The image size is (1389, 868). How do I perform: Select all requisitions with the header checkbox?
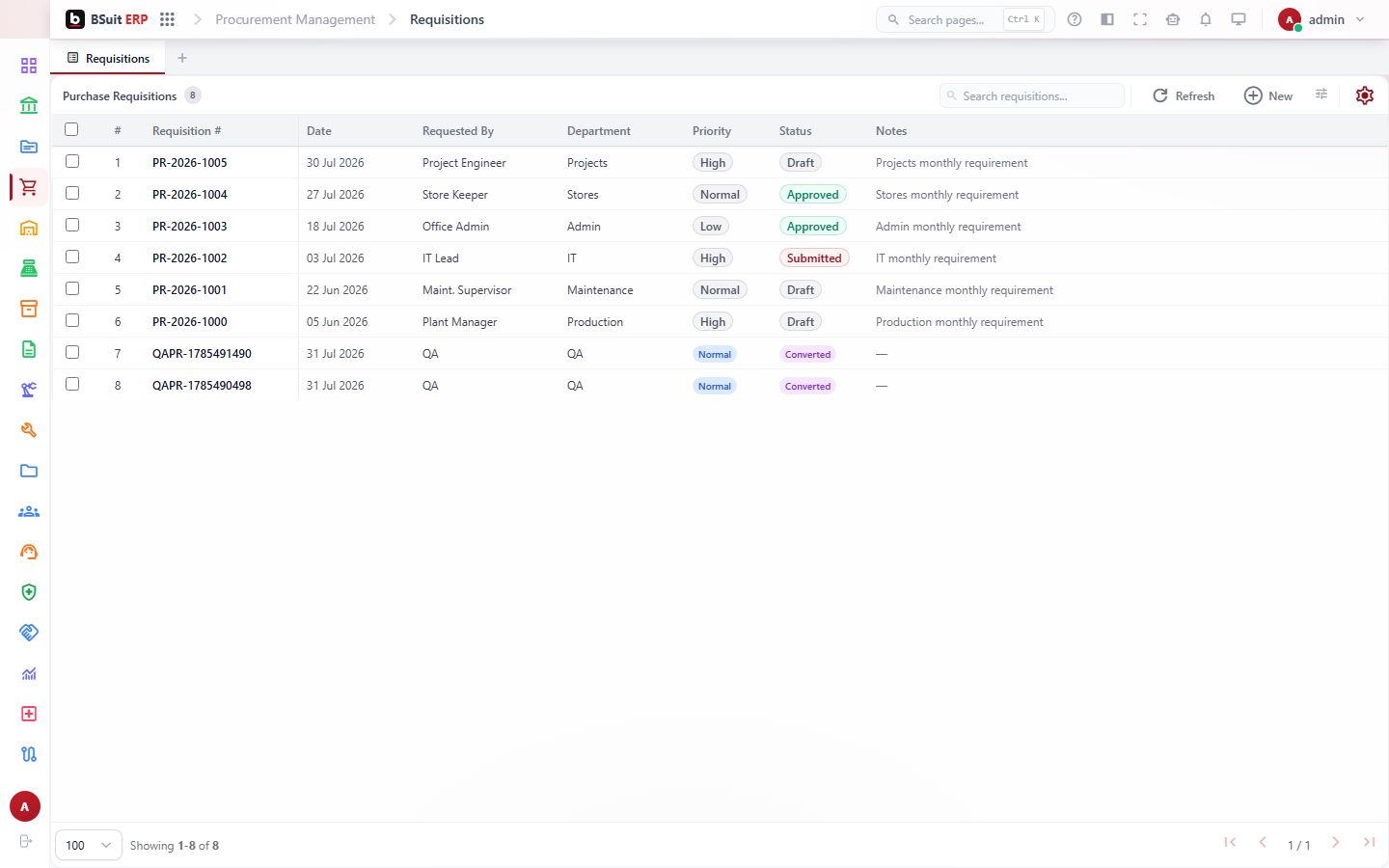pyautogui.click(x=71, y=129)
